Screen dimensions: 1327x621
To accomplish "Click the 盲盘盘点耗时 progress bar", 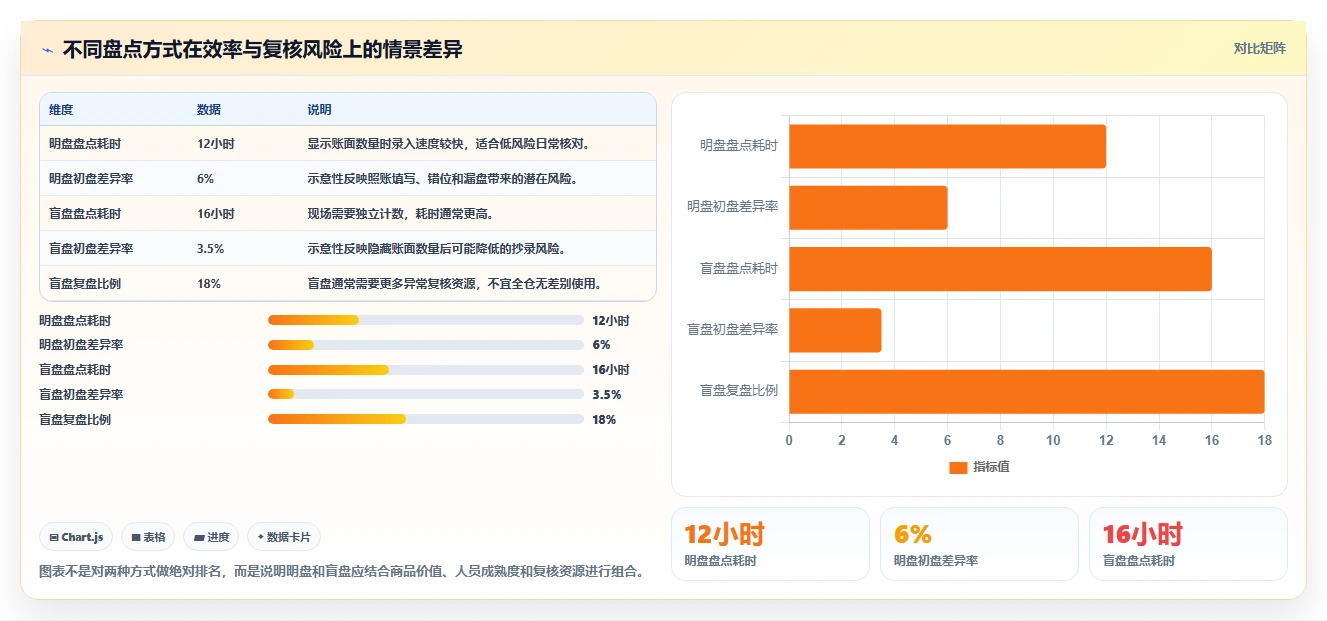I will click(x=425, y=370).
